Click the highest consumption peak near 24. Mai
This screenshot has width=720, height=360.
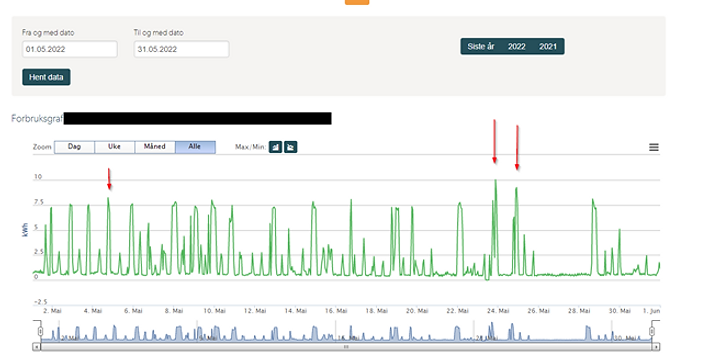(x=495, y=180)
